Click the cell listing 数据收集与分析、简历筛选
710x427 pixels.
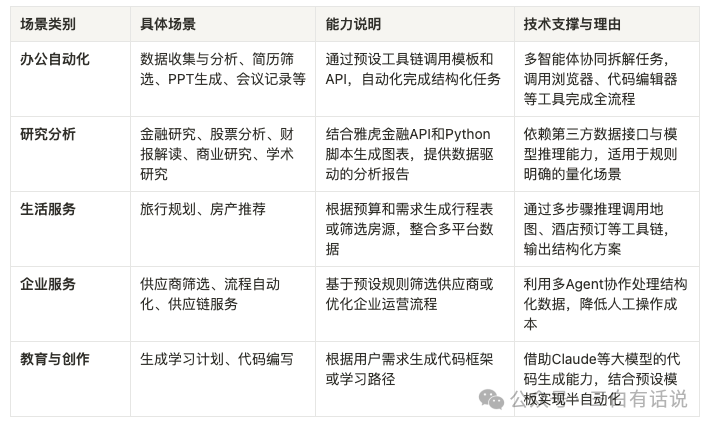[x=223, y=69]
